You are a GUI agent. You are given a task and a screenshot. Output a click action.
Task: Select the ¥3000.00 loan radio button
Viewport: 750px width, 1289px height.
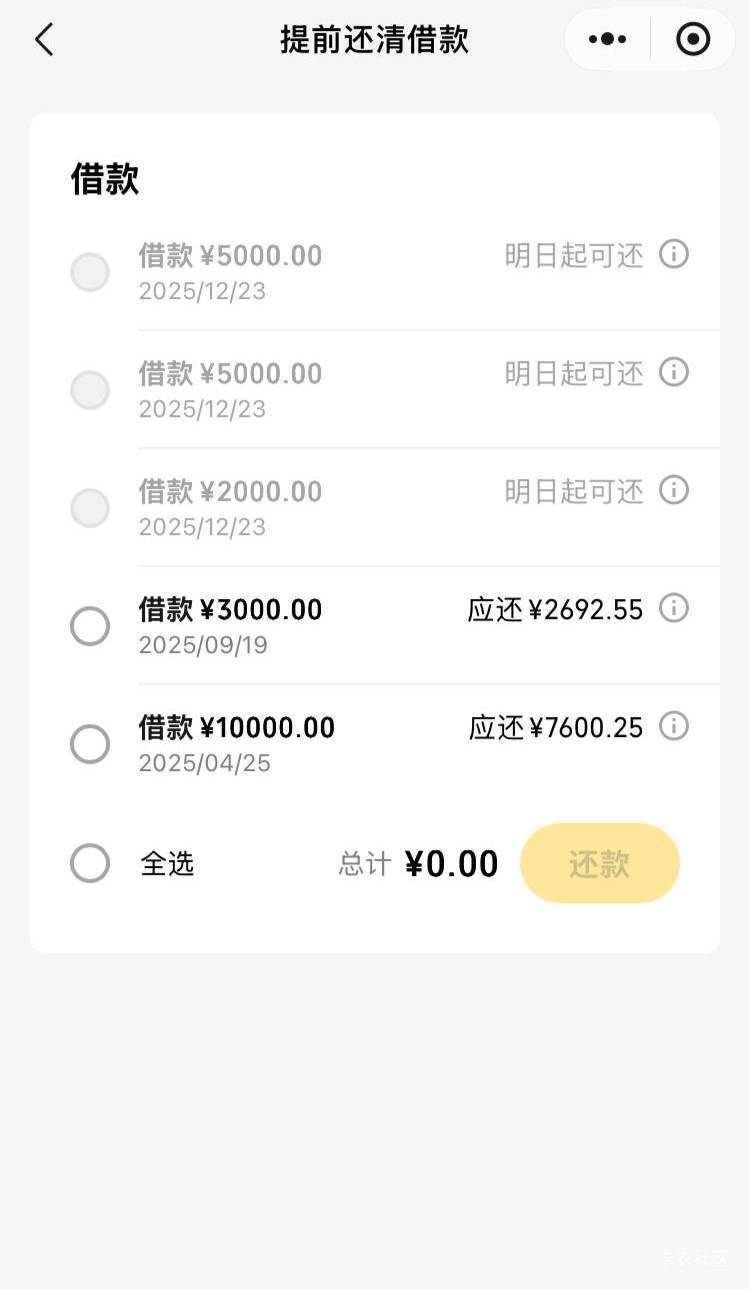(x=90, y=627)
